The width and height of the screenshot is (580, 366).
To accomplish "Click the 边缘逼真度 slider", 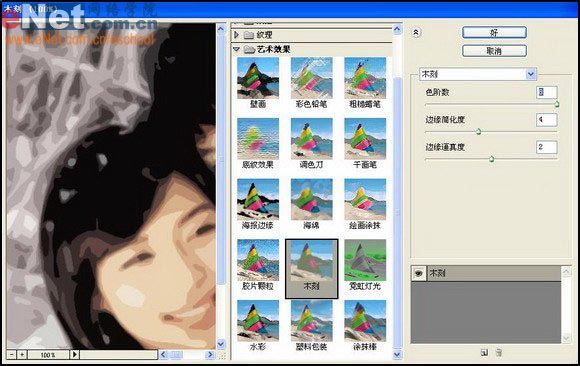I will (x=491, y=159).
